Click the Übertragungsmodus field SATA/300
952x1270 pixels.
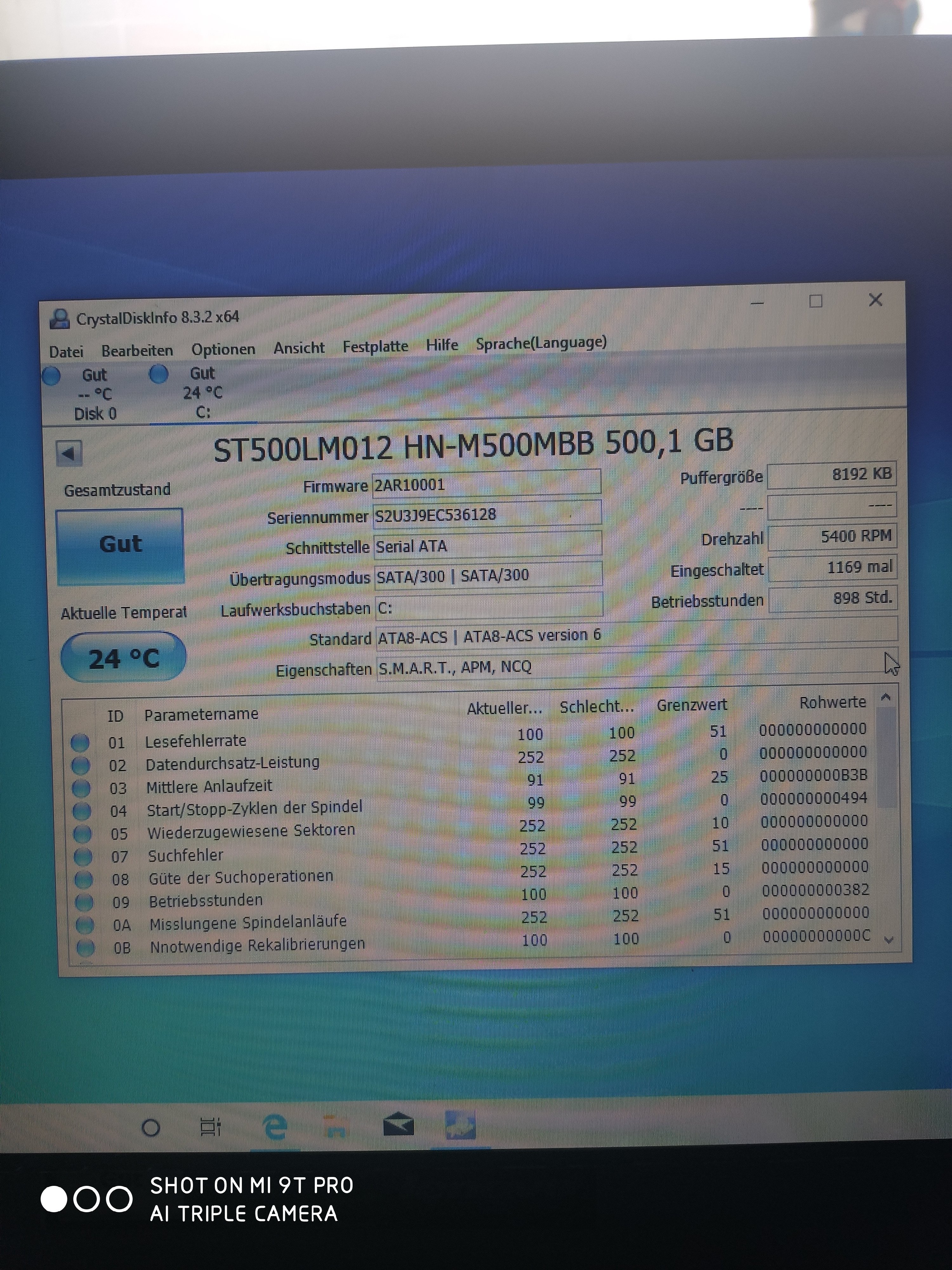click(x=488, y=575)
